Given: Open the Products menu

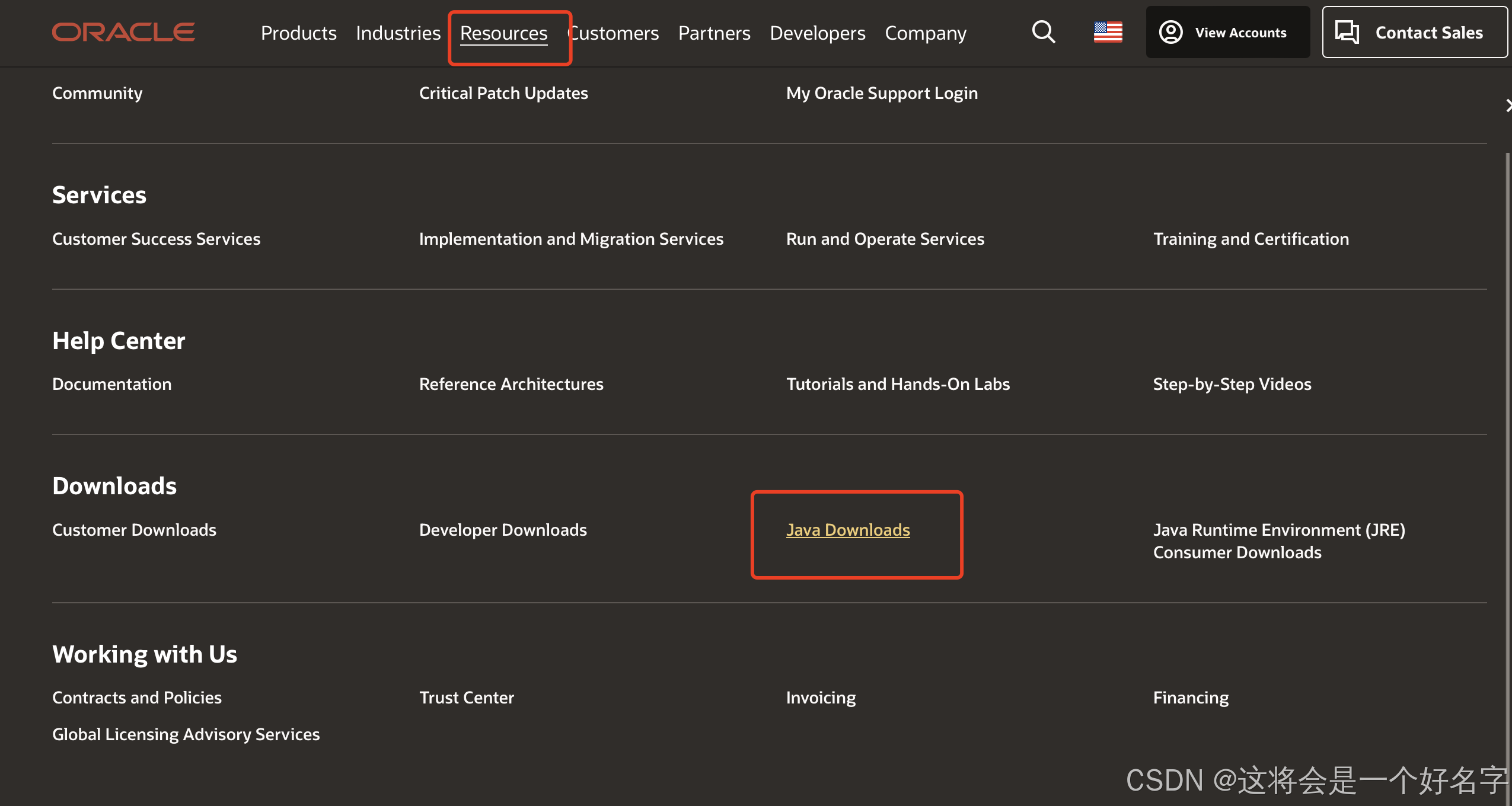Looking at the screenshot, I should [x=299, y=33].
